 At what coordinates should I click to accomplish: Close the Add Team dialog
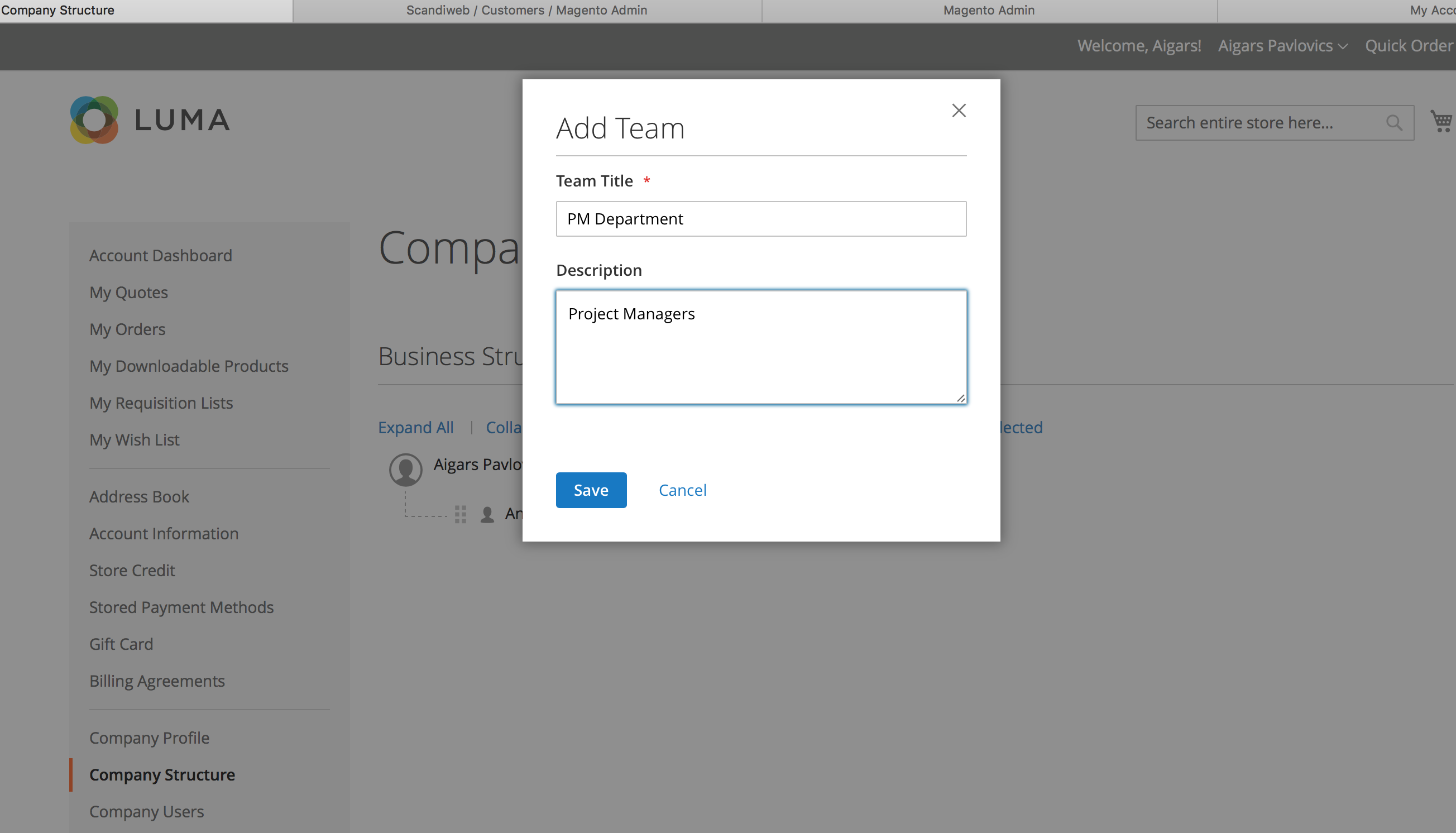coord(958,111)
